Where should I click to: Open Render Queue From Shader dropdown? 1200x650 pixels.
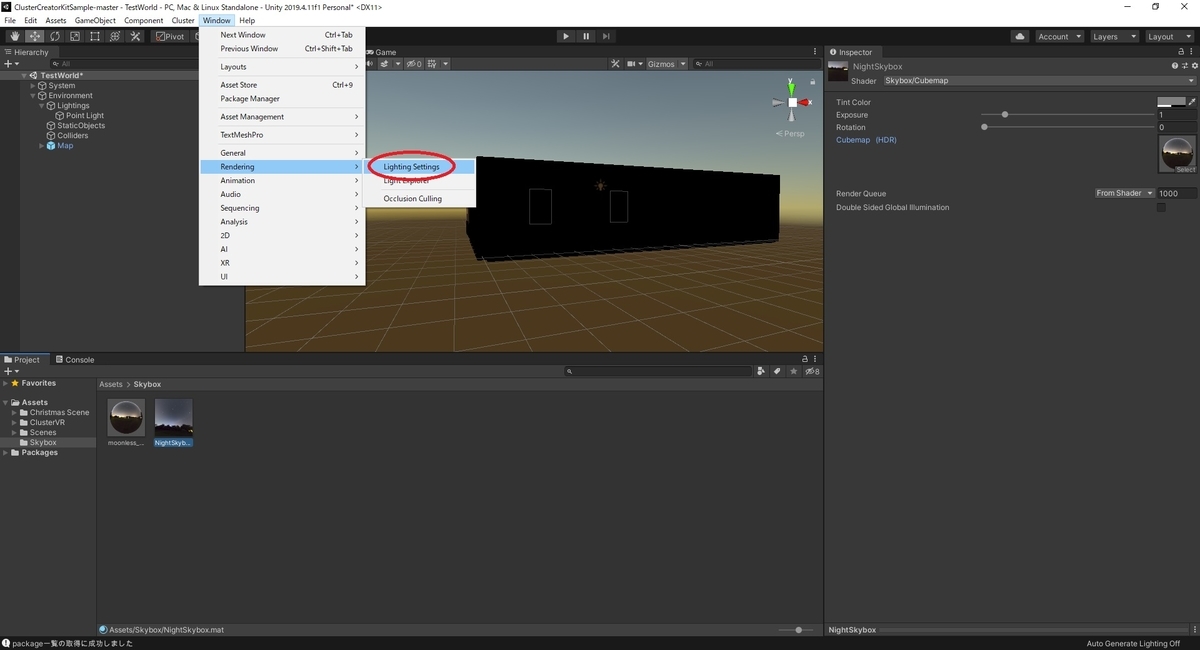point(1124,193)
